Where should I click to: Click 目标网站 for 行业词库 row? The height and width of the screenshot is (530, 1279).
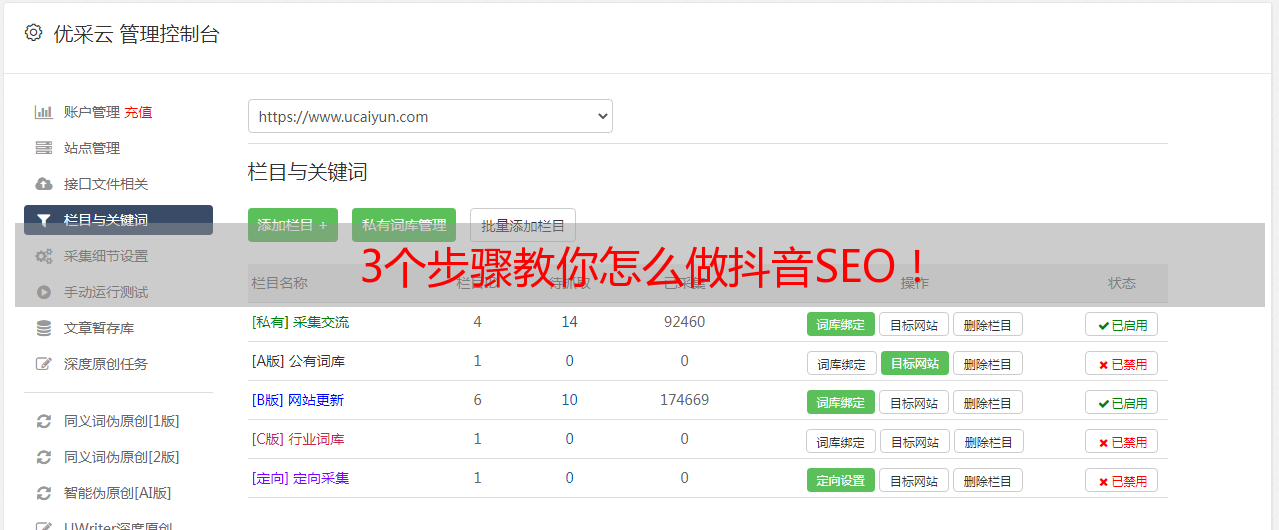915,441
